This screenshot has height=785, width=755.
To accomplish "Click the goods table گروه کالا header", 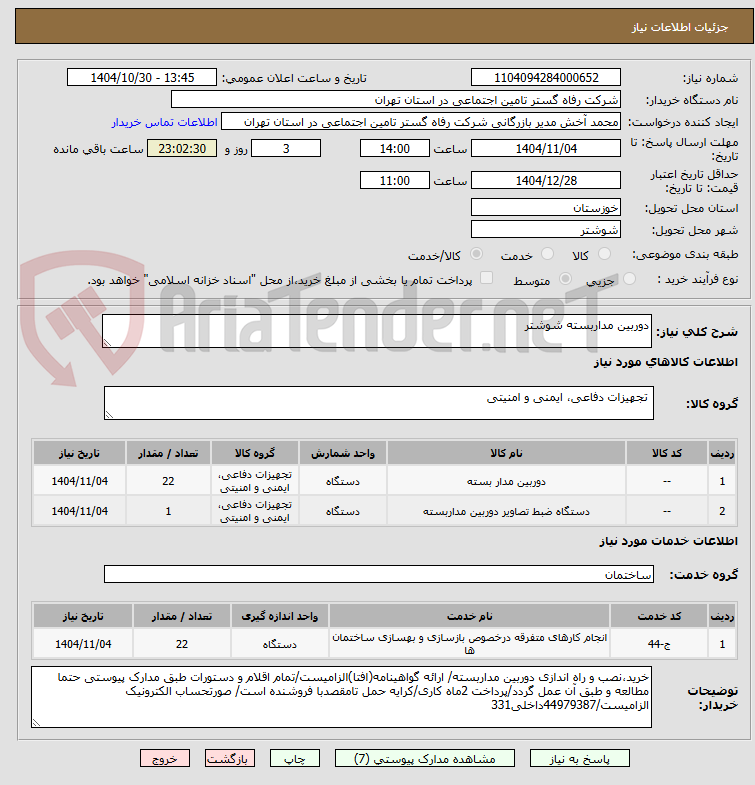I will (255, 453).
